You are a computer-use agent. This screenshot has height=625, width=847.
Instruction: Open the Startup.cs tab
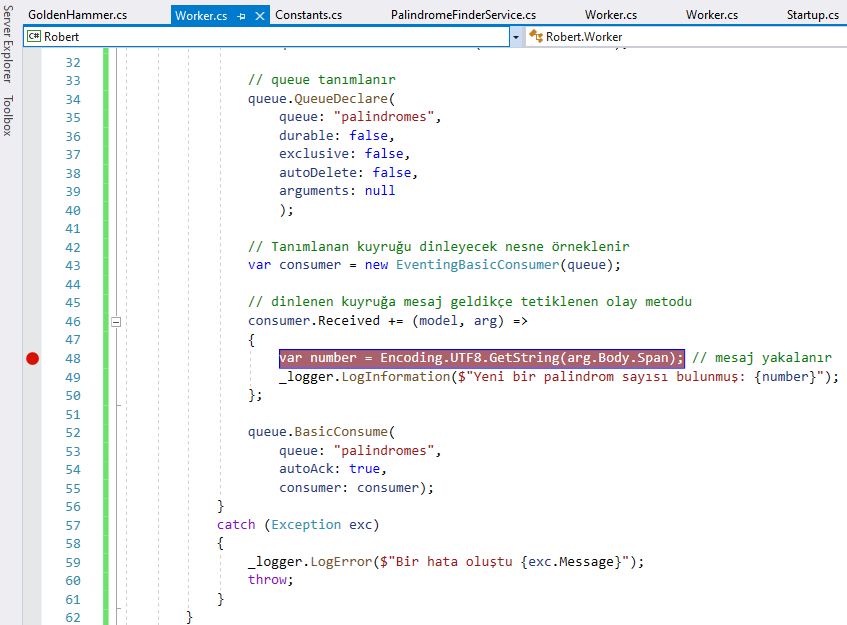[812, 15]
